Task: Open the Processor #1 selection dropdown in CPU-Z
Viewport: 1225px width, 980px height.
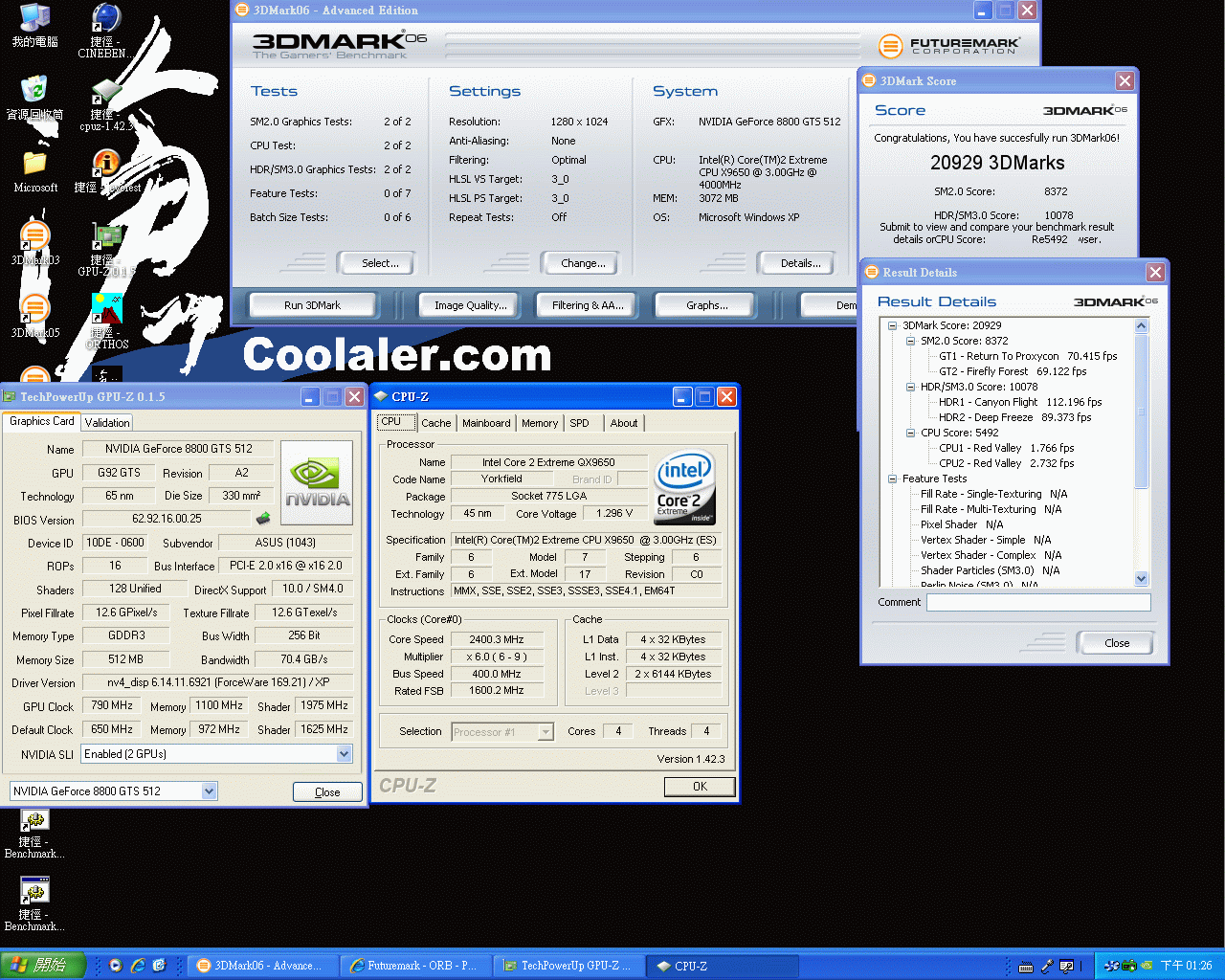Action: (x=546, y=732)
